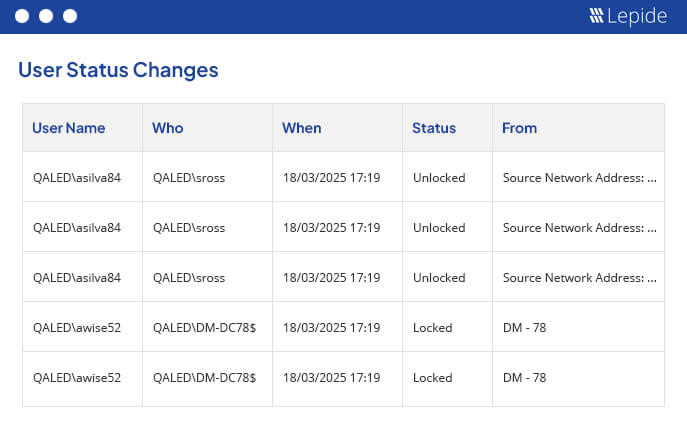687x424 pixels.
Task: Expand third row's truncated Source Network Address
Action: point(580,278)
